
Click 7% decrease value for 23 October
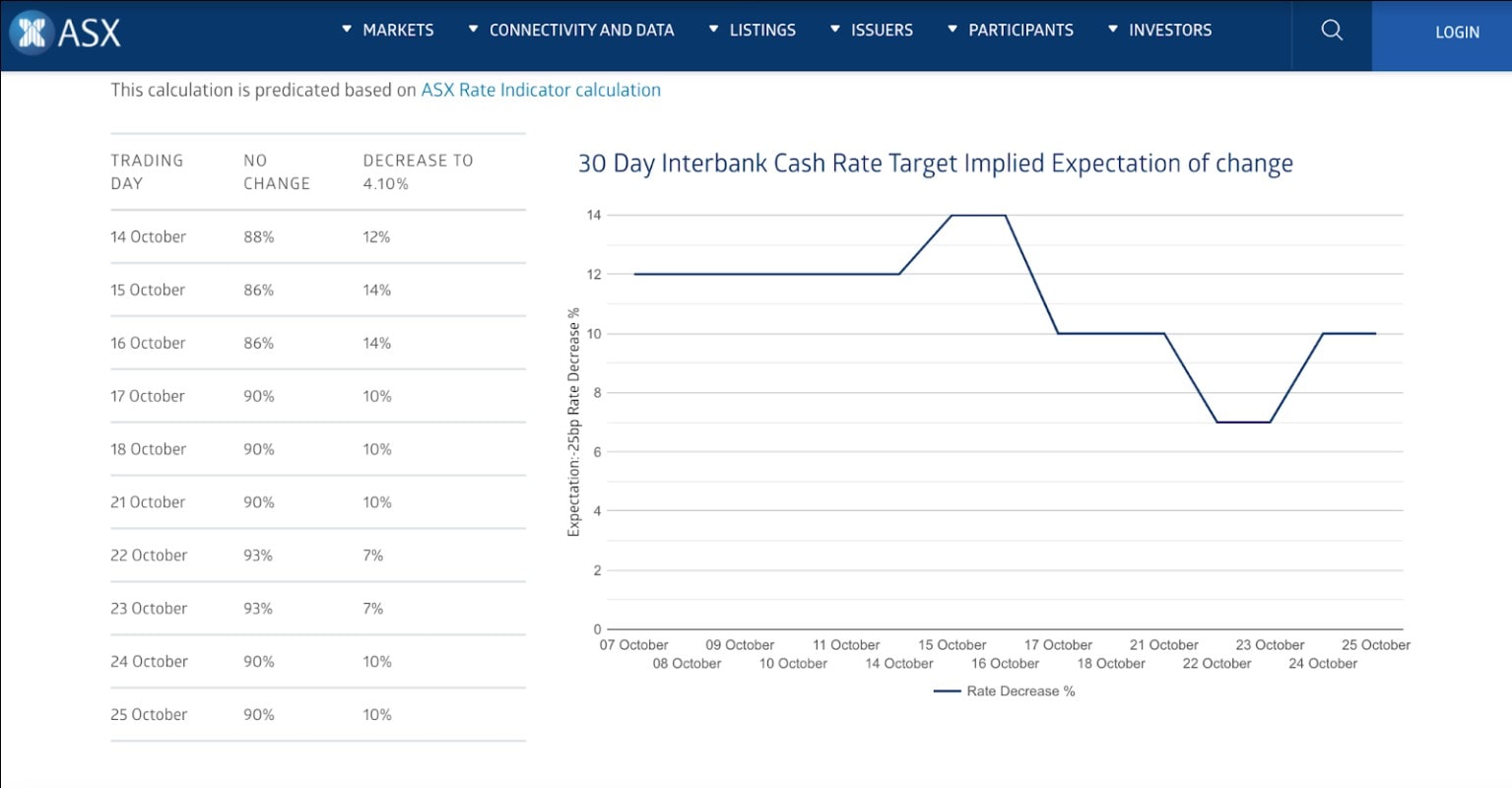(x=372, y=610)
